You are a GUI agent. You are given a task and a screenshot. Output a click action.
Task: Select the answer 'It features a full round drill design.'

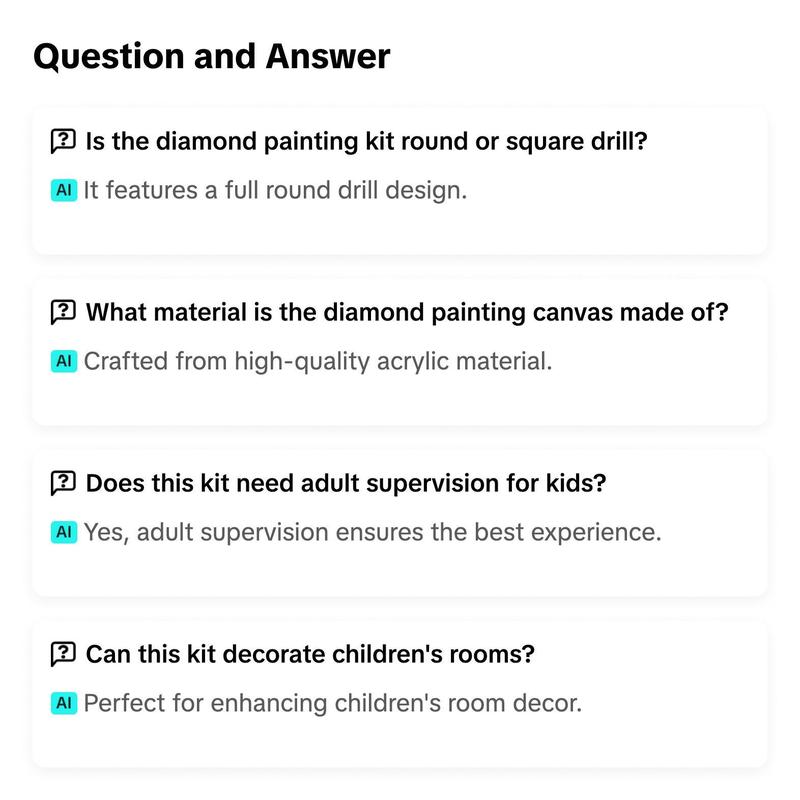[x=276, y=190]
